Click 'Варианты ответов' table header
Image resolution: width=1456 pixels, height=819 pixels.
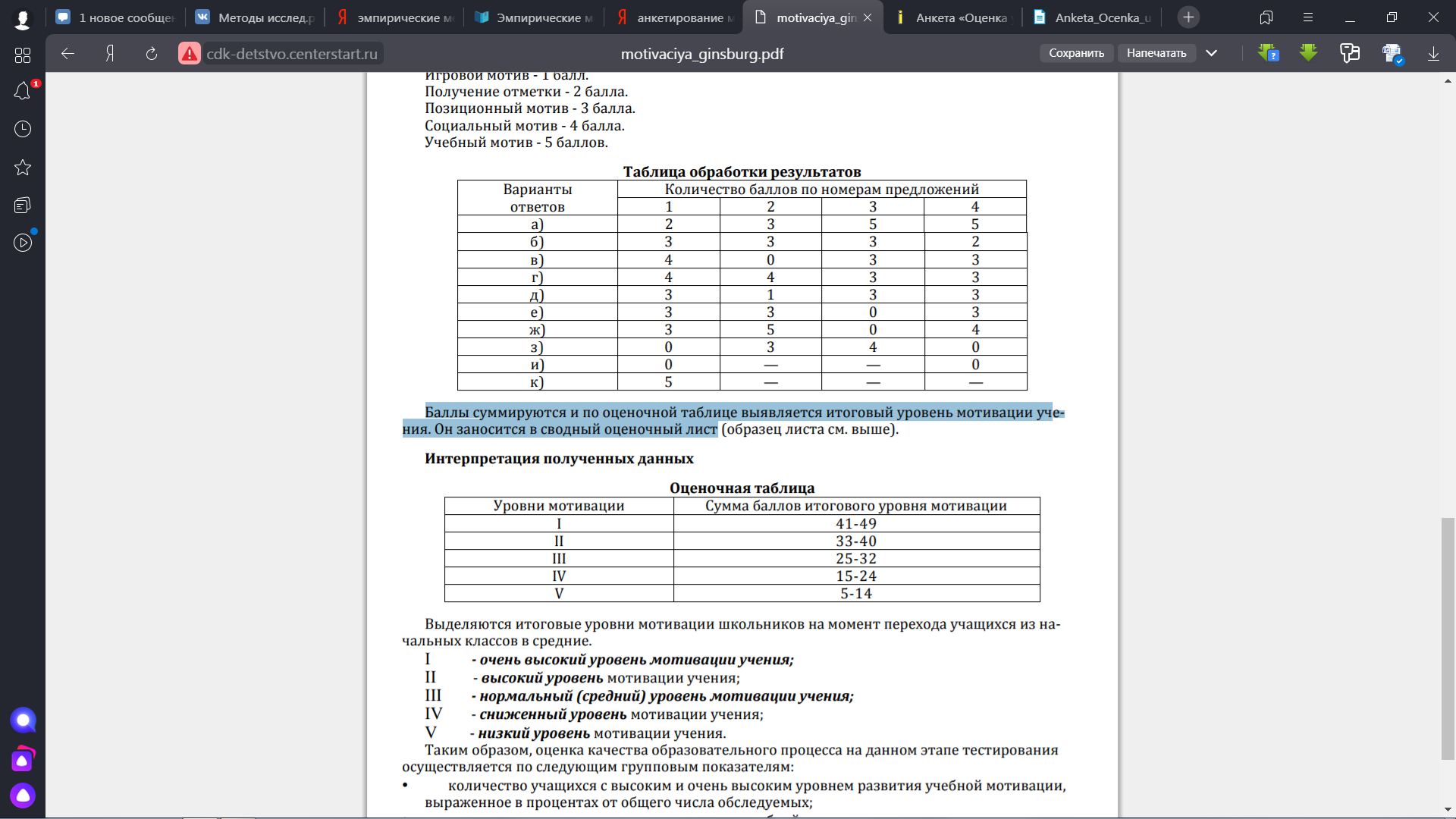pyautogui.click(x=537, y=198)
